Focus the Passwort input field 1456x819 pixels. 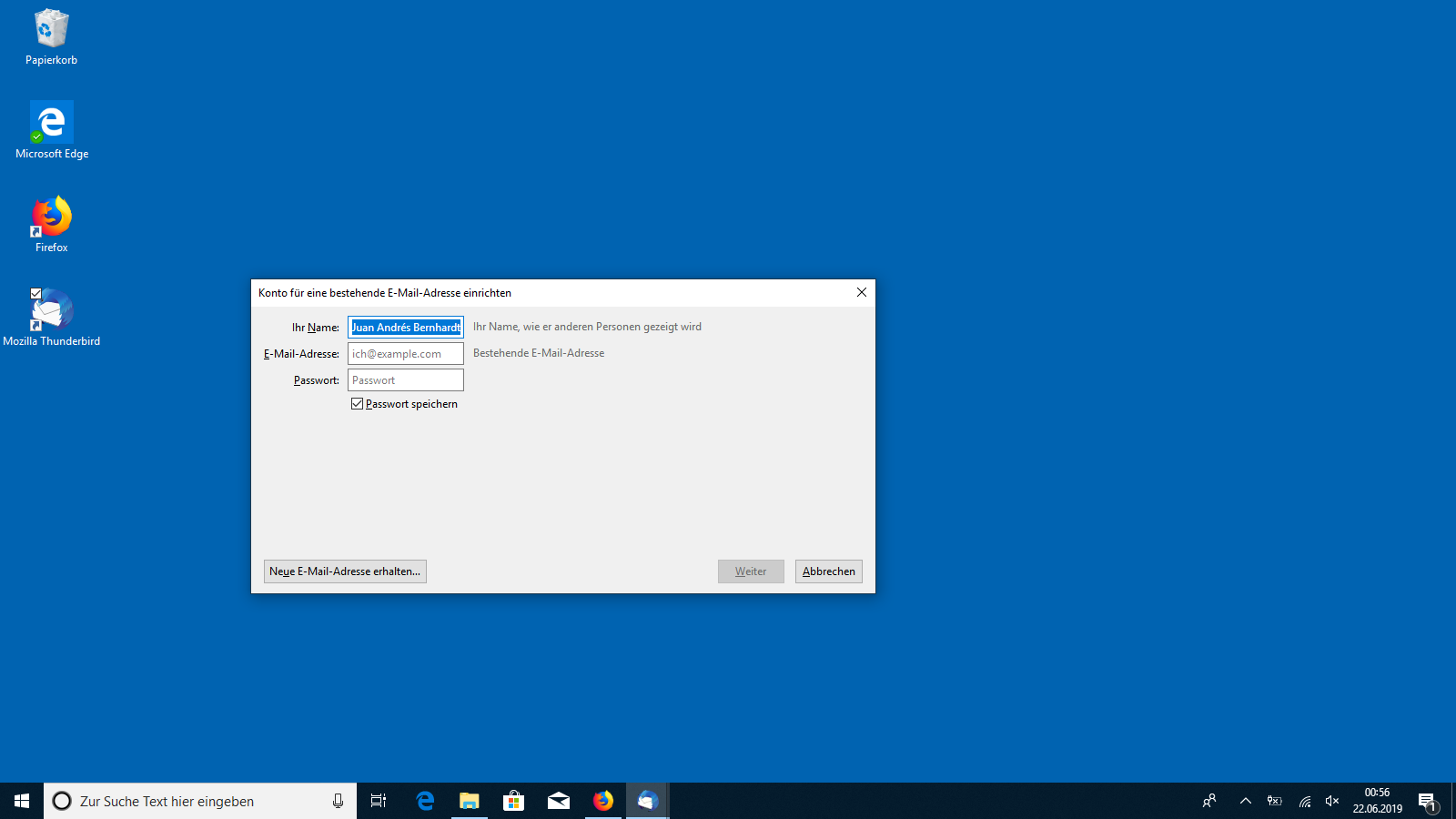click(x=405, y=380)
